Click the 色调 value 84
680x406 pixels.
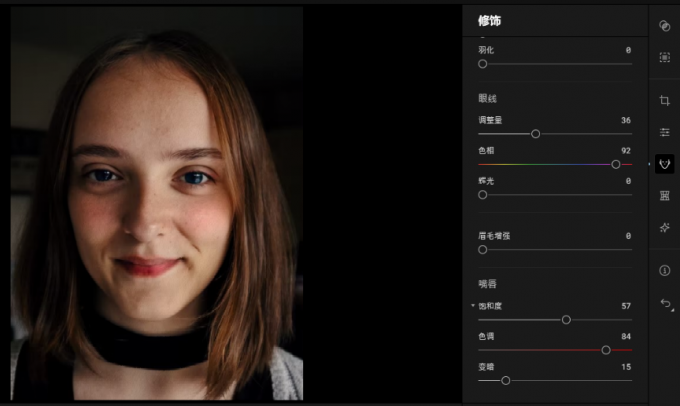pos(626,336)
